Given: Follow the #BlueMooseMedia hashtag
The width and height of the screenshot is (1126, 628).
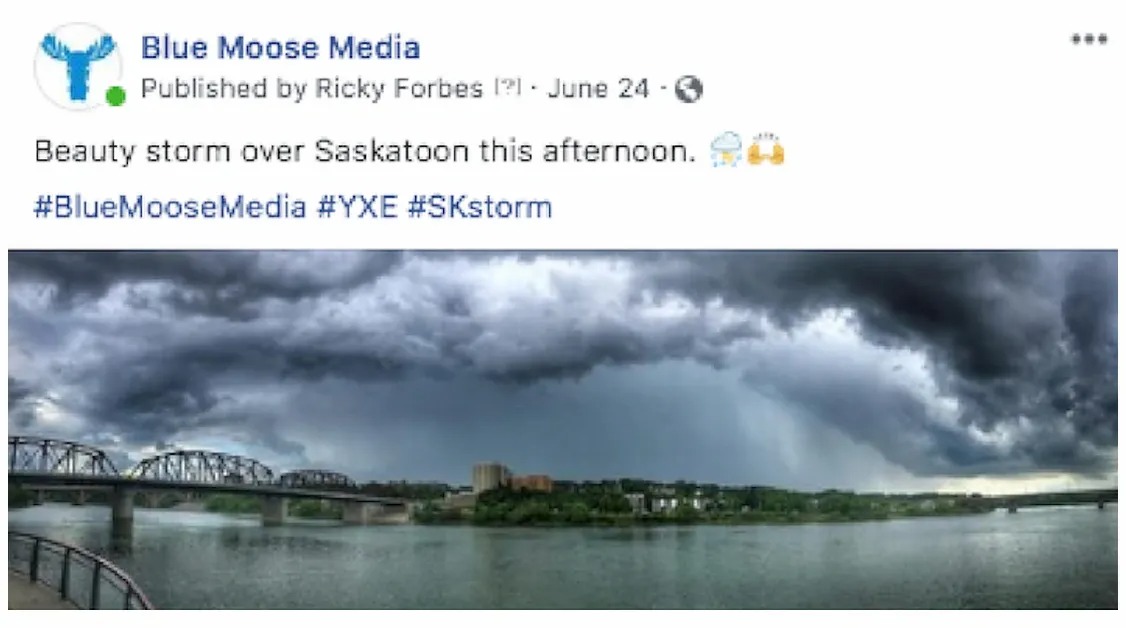Looking at the screenshot, I should 170,207.
